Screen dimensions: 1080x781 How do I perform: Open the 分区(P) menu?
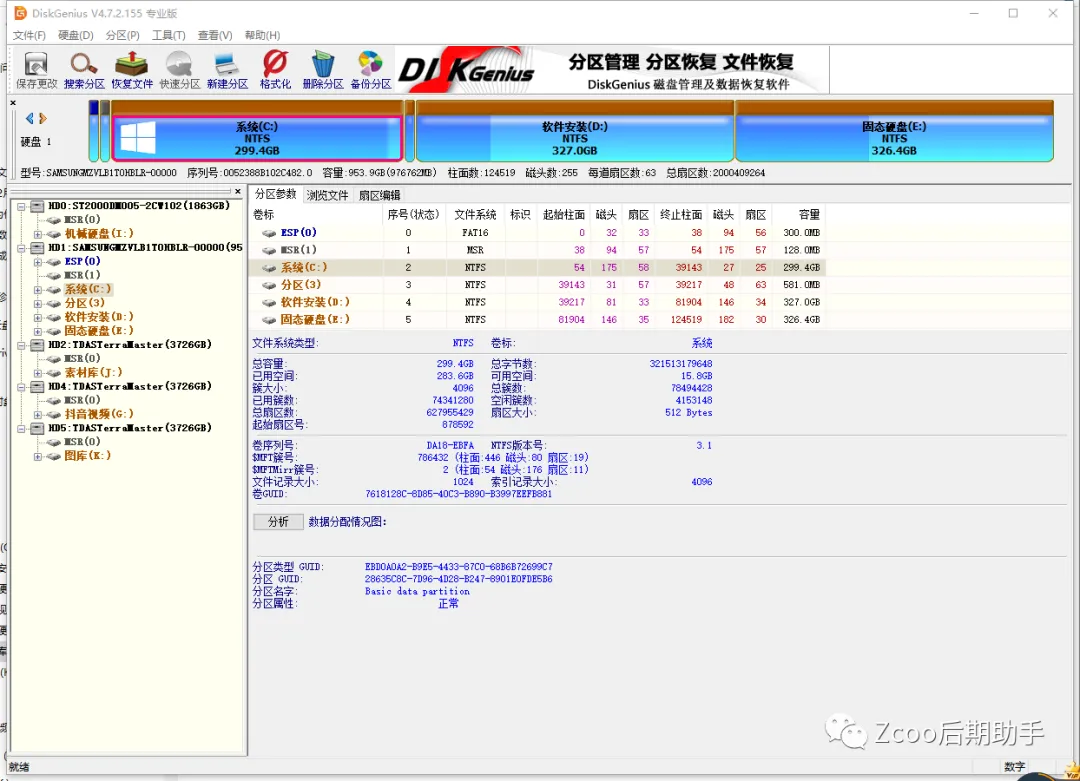pos(123,35)
